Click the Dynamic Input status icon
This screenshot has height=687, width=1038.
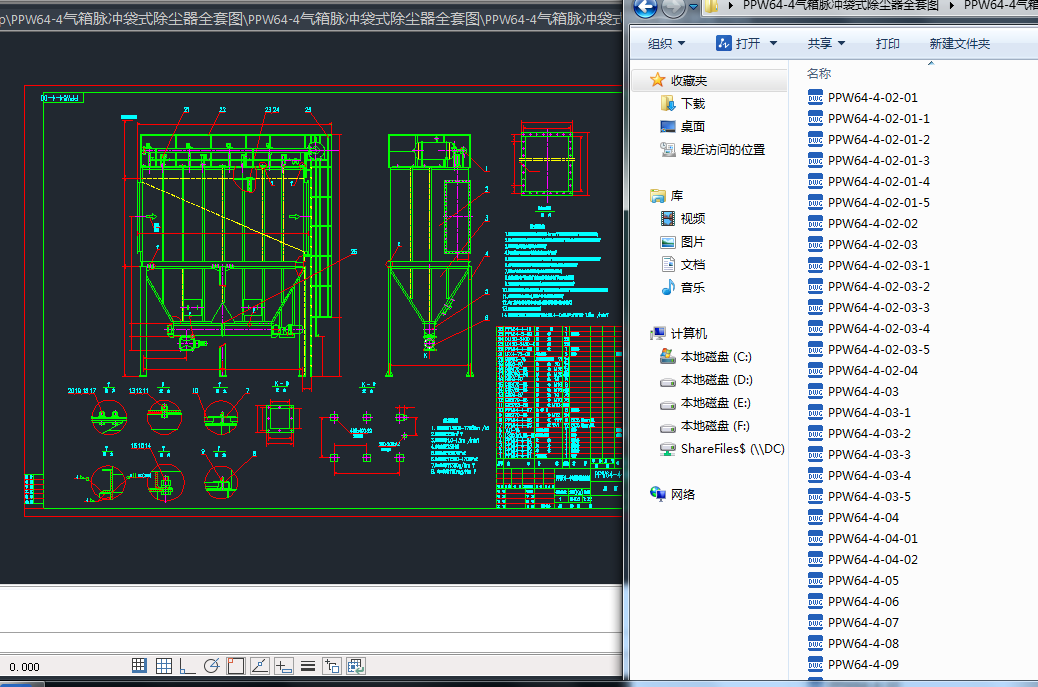pyautogui.click(x=284, y=666)
